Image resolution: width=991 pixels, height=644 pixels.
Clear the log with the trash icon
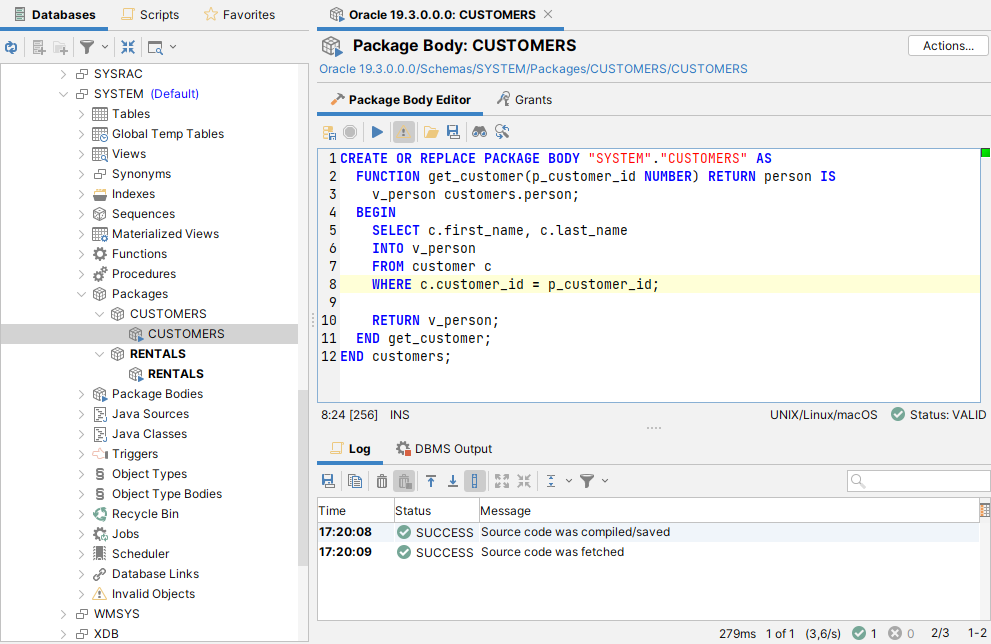point(382,481)
